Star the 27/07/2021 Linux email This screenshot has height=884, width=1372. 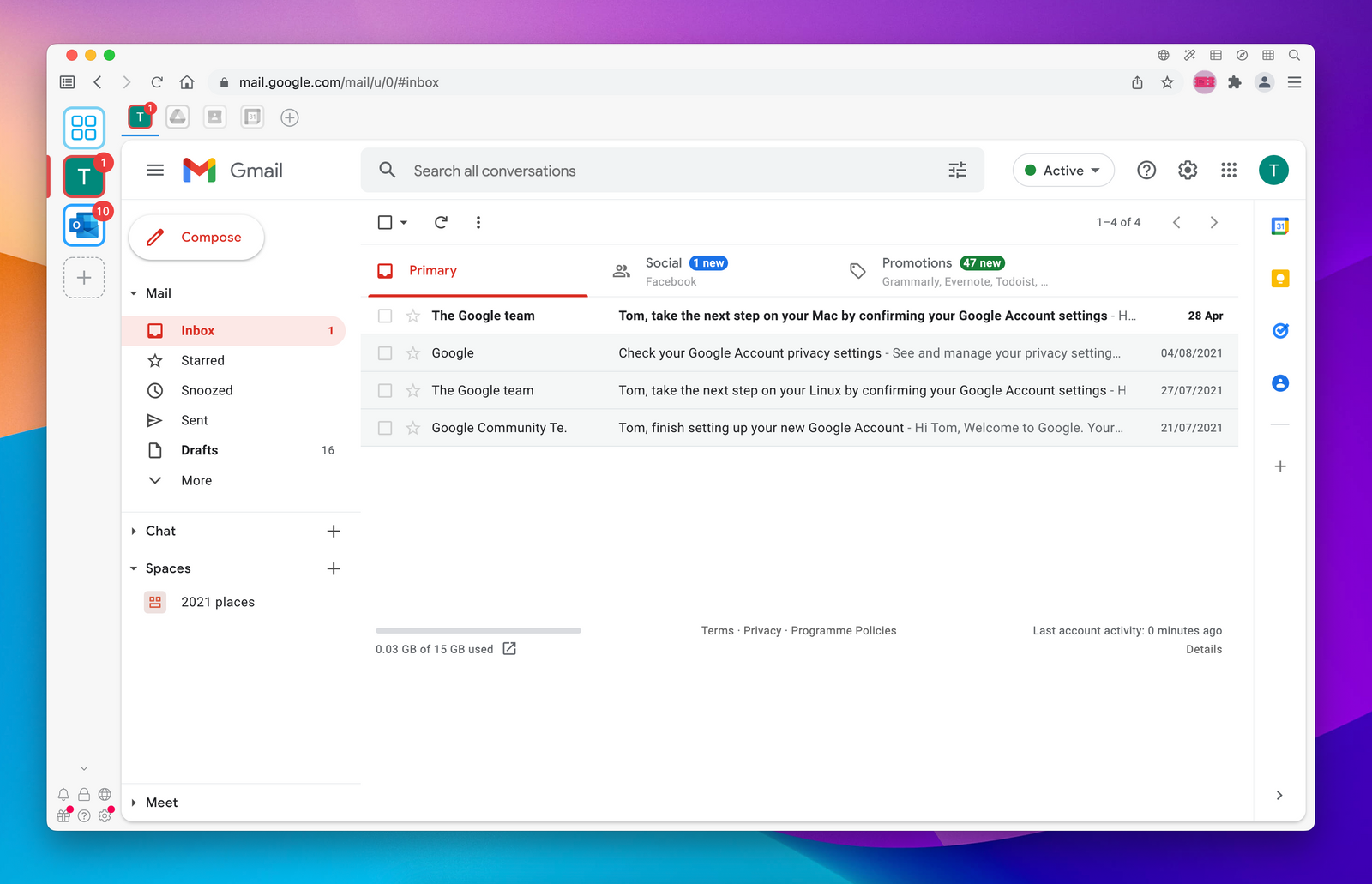(x=413, y=391)
